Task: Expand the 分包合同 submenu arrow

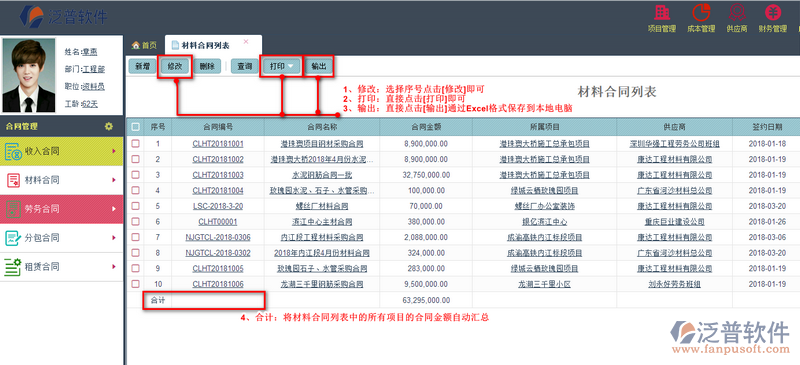Action: (114, 238)
